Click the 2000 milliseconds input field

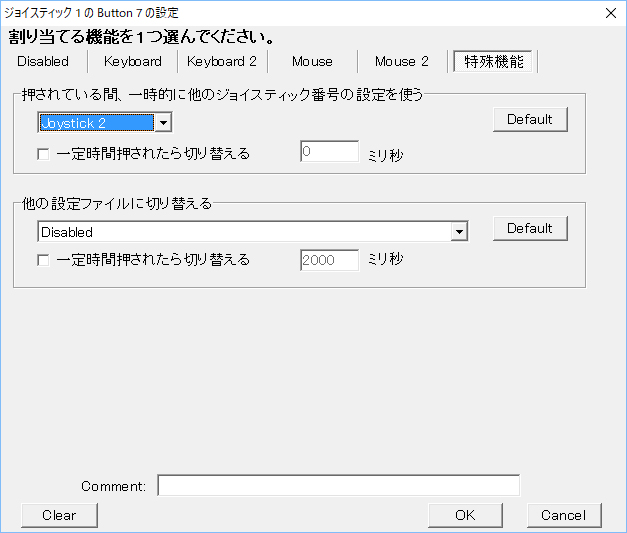[x=329, y=260]
